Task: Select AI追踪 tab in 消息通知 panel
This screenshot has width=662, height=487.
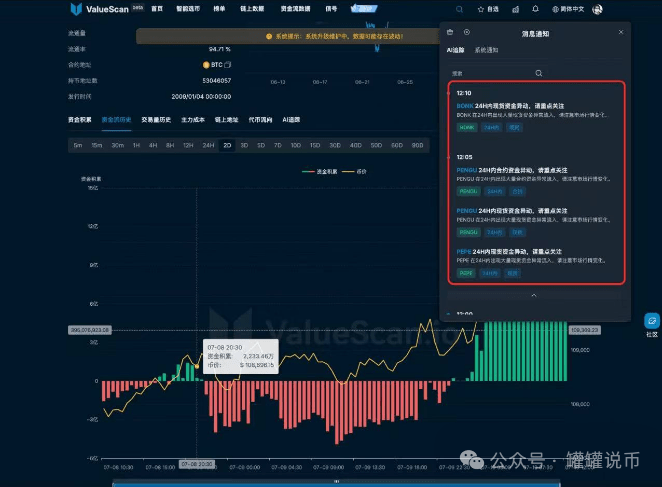Action: pos(456,50)
